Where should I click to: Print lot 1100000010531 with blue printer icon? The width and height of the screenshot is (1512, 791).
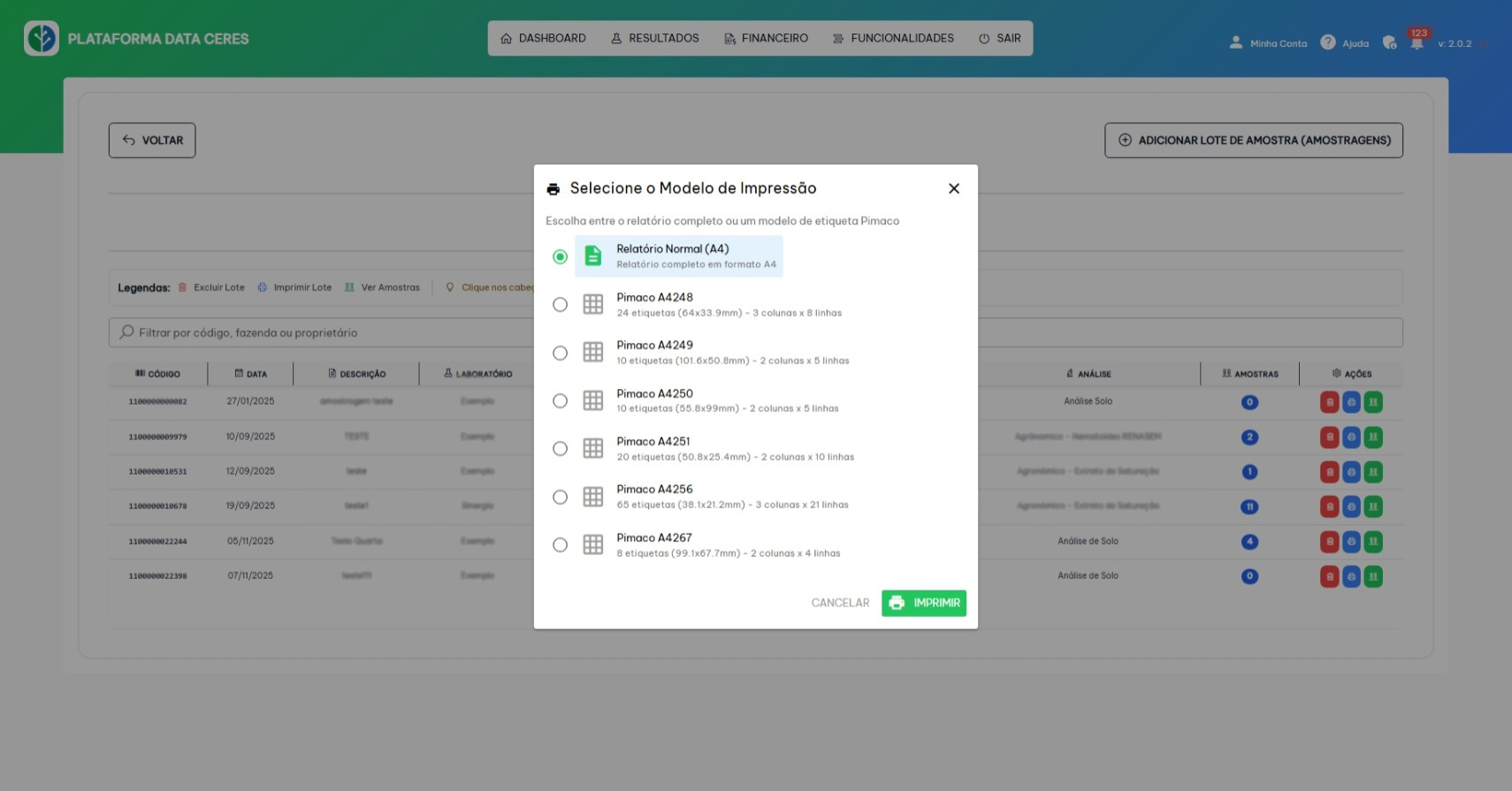coord(1351,472)
